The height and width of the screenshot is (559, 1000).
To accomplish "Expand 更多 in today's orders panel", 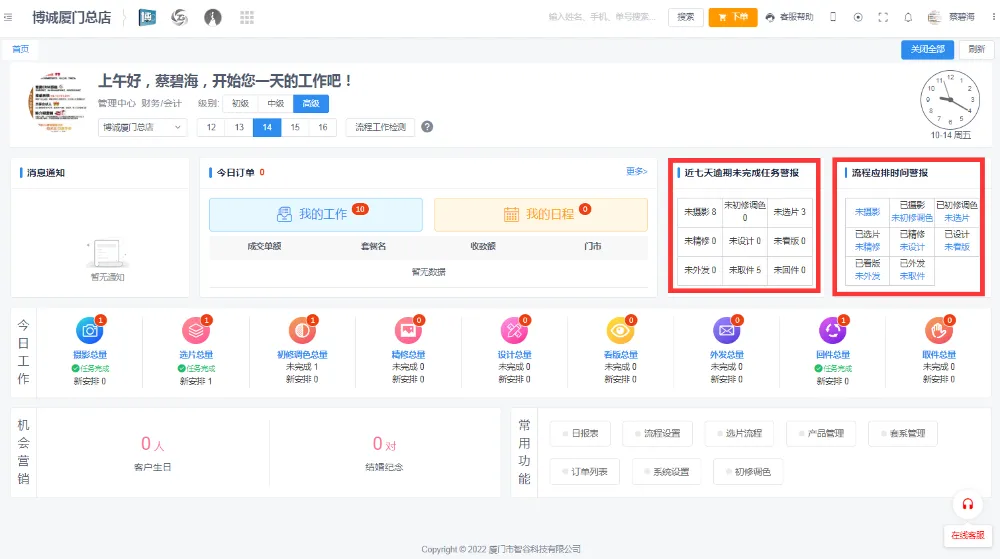I will [x=636, y=171].
